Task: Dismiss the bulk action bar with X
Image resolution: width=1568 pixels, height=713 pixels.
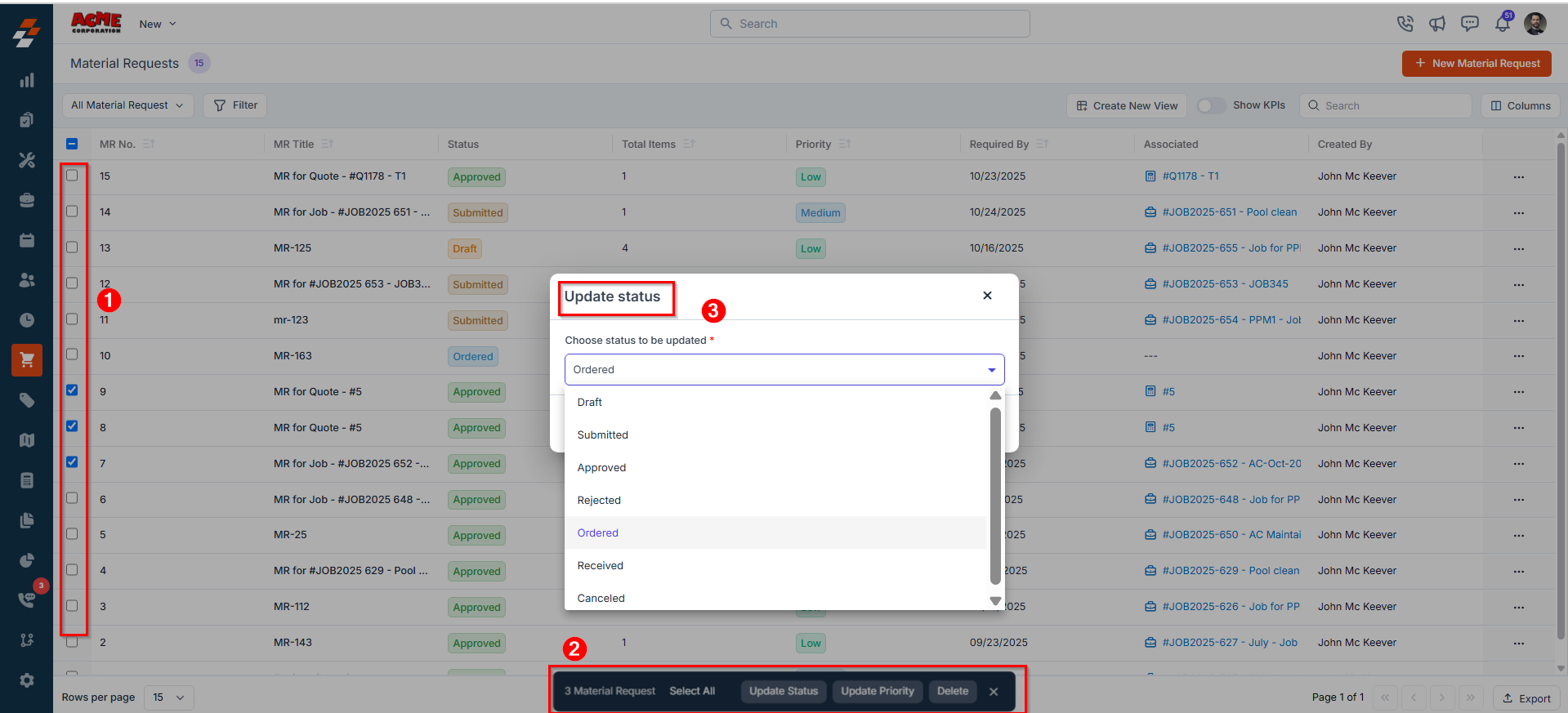Action: pos(994,692)
